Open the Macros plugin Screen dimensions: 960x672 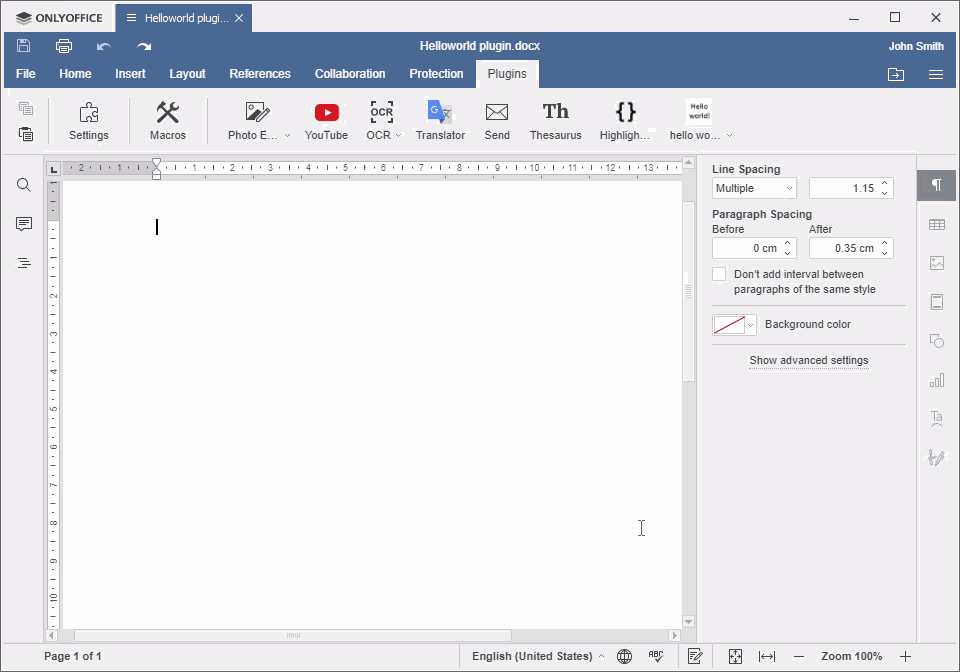coord(168,121)
